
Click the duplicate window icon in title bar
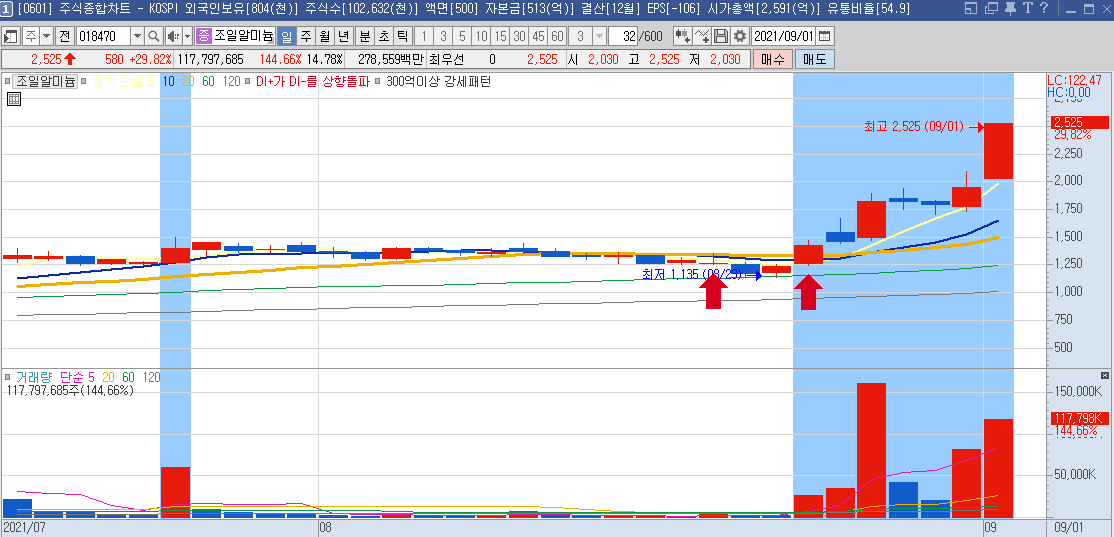pos(991,9)
